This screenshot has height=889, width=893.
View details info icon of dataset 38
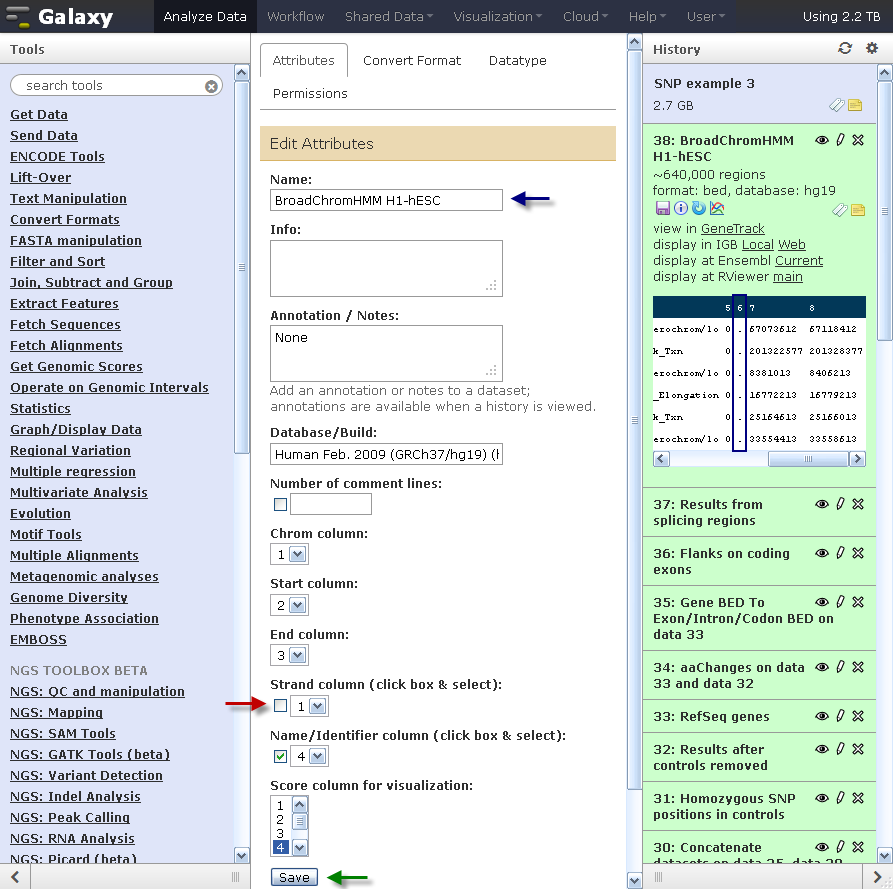point(681,208)
